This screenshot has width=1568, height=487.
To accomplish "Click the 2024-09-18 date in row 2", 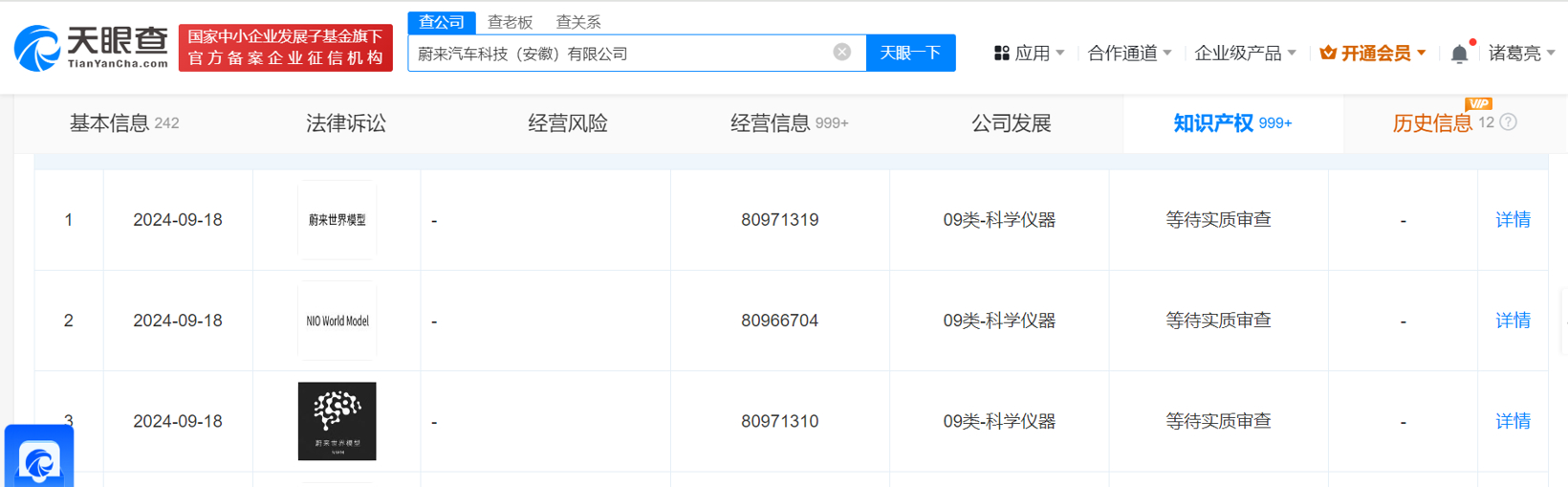I will point(178,321).
